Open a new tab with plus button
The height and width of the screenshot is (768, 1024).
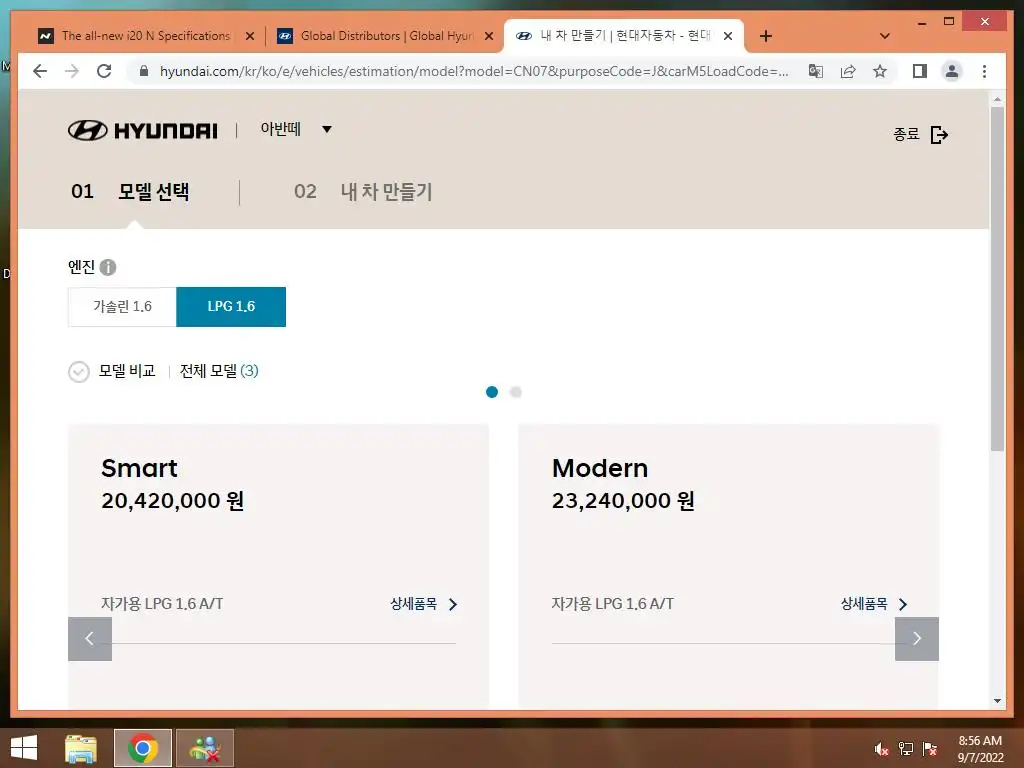tap(766, 37)
